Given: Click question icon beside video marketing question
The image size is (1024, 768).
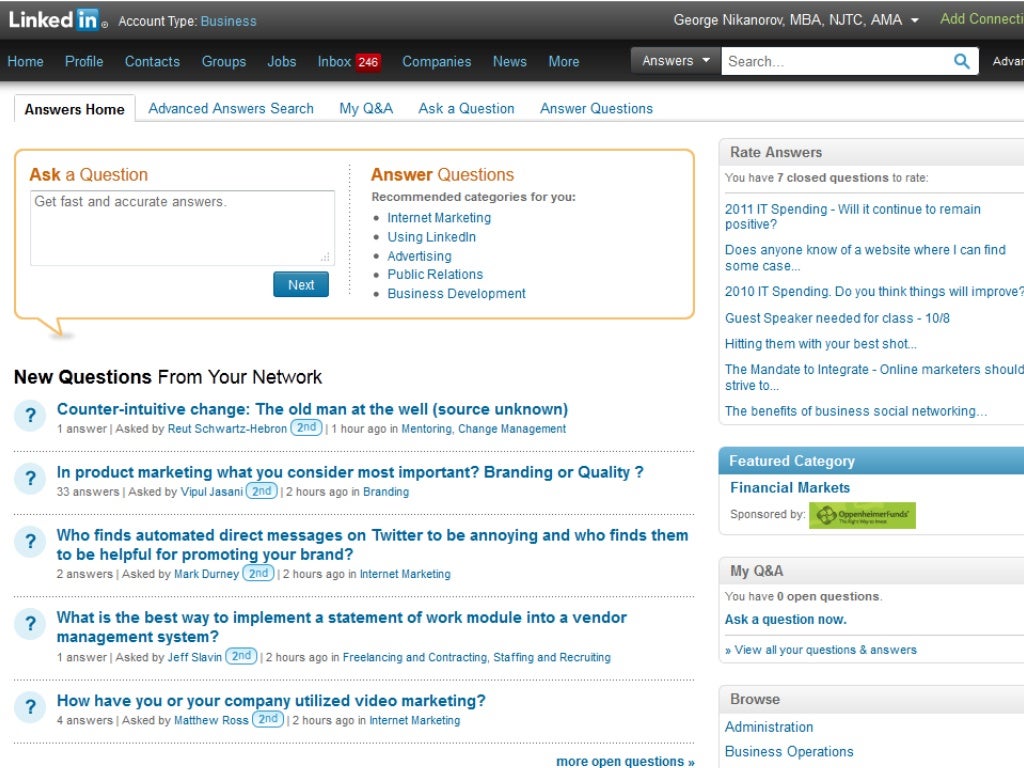Looking at the screenshot, I should click(x=30, y=707).
